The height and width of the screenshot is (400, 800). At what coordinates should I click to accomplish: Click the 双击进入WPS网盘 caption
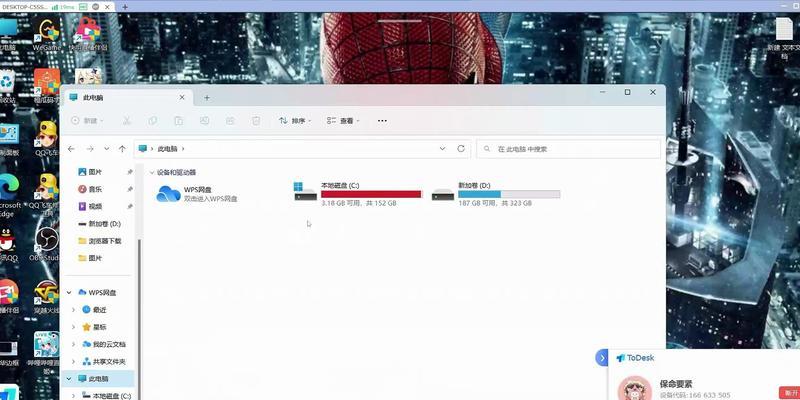pos(210,198)
